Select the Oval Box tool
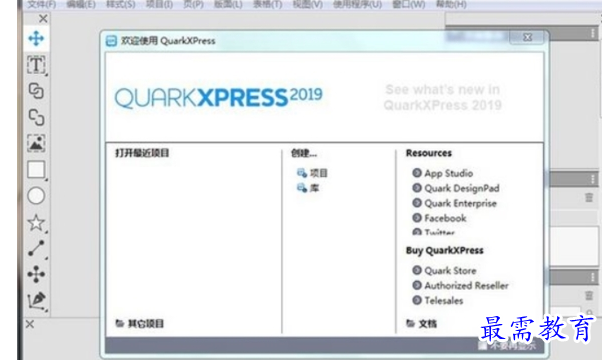Image resolution: width=602 pixels, height=360 pixels. 36,196
